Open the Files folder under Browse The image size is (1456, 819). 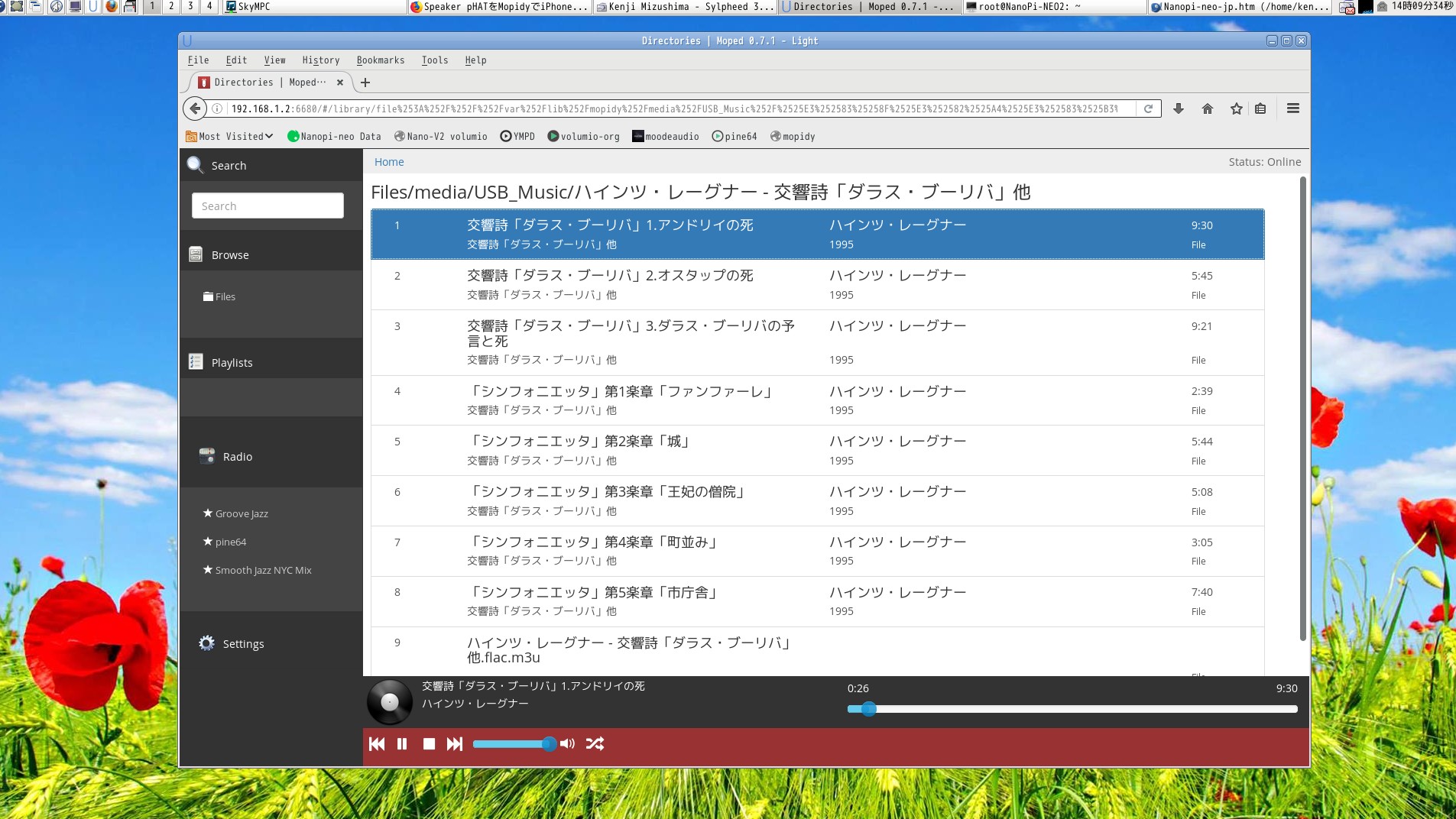click(225, 297)
